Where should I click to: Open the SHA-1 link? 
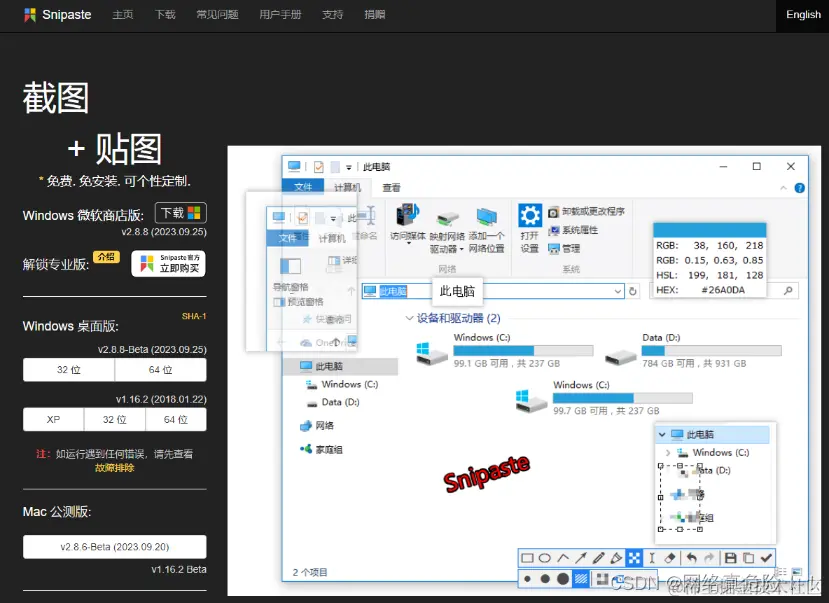(x=194, y=316)
